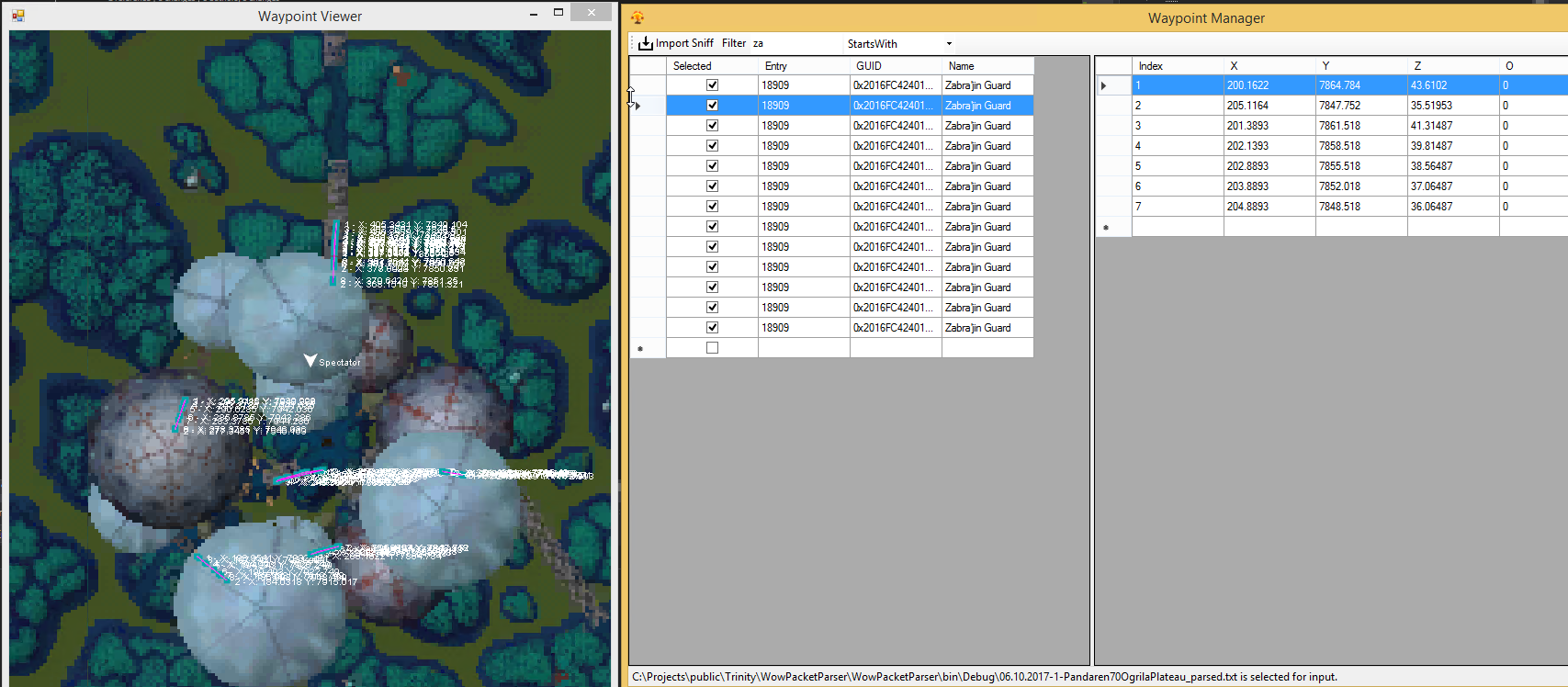Click the highlighted row's 18909 entry cell
Screen dimensions: 1568x687
(x=804, y=106)
